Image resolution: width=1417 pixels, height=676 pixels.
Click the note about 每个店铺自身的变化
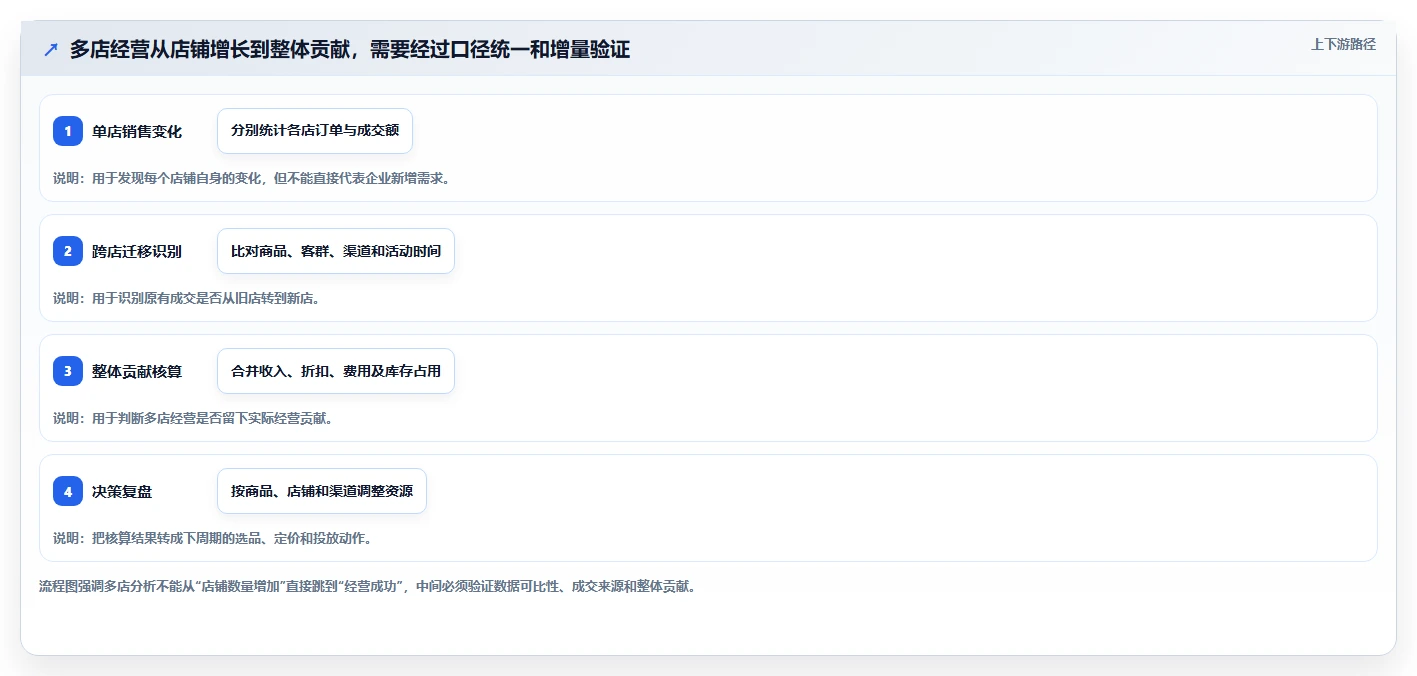click(251, 178)
